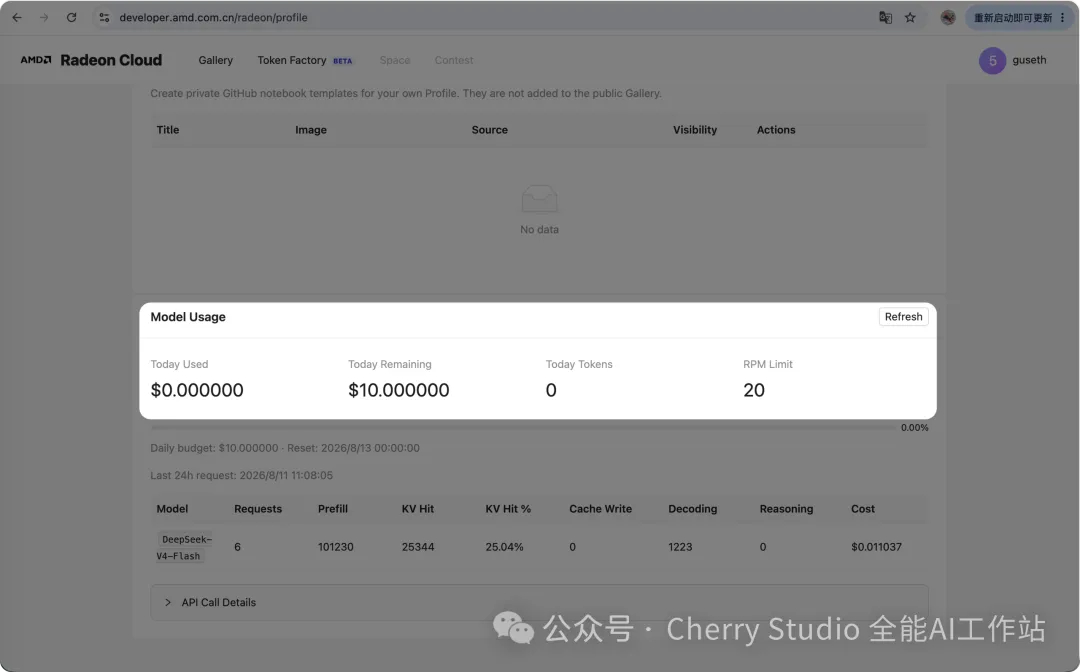Click the BETA badge next to Token Factory
The width and height of the screenshot is (1080, 672).
point(342,61)
